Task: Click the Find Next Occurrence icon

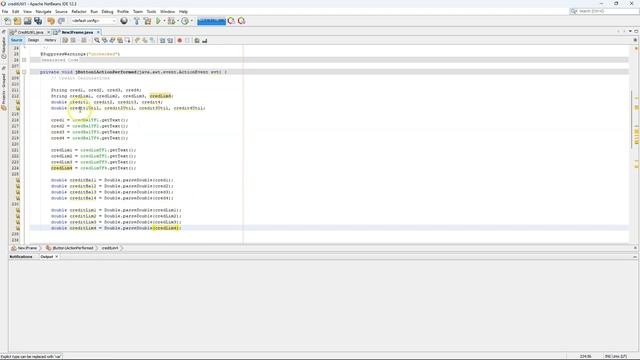Action: 112,40
